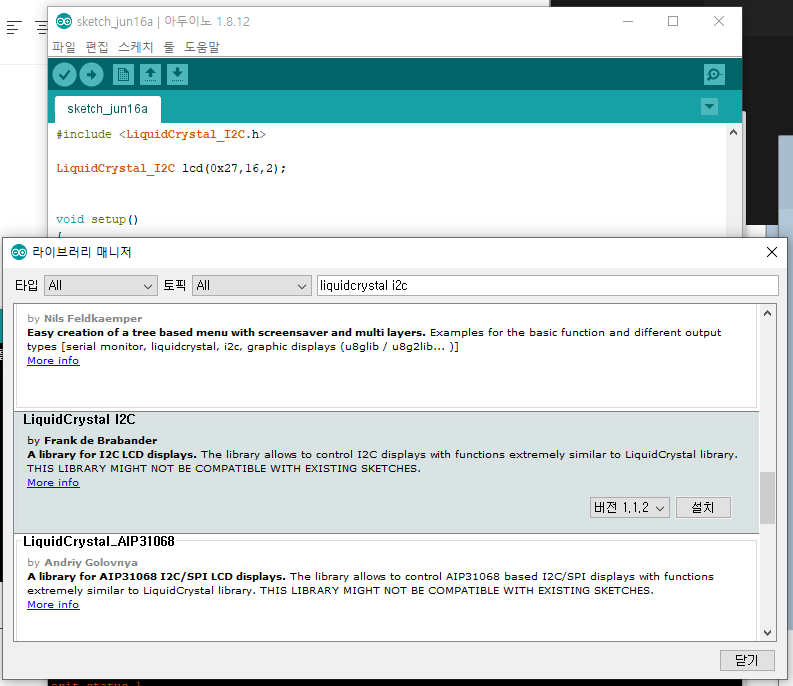Open More info link for LiquidCrystal_AIP31068

(x=53, y=605)
